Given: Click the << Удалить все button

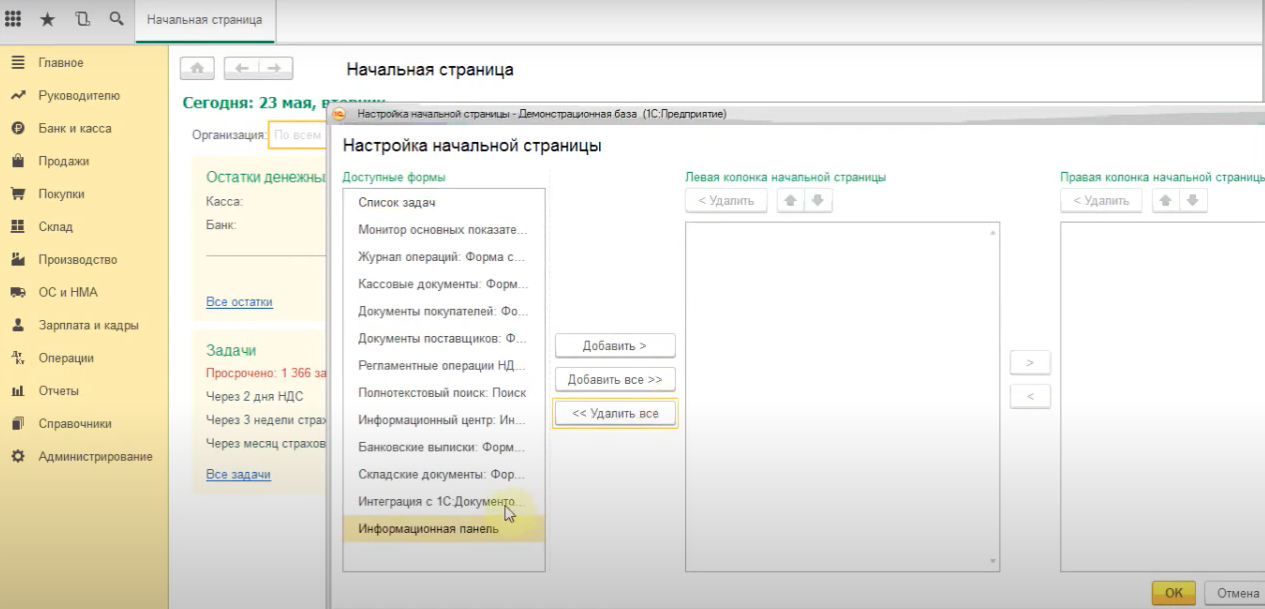Looking at the screenshot, I should click(615, 414).
